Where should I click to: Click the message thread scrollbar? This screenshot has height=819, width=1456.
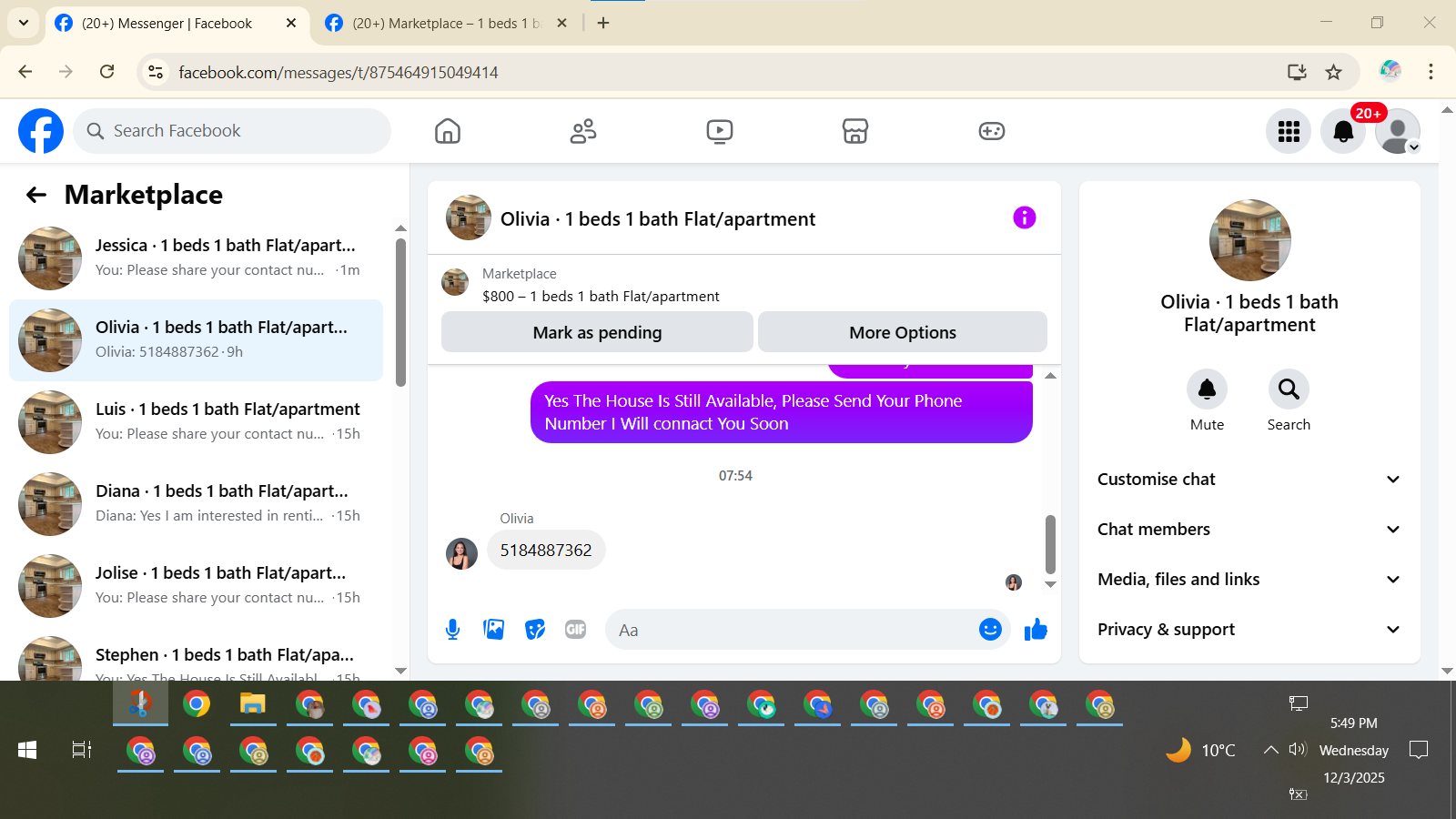(1050, 544)
